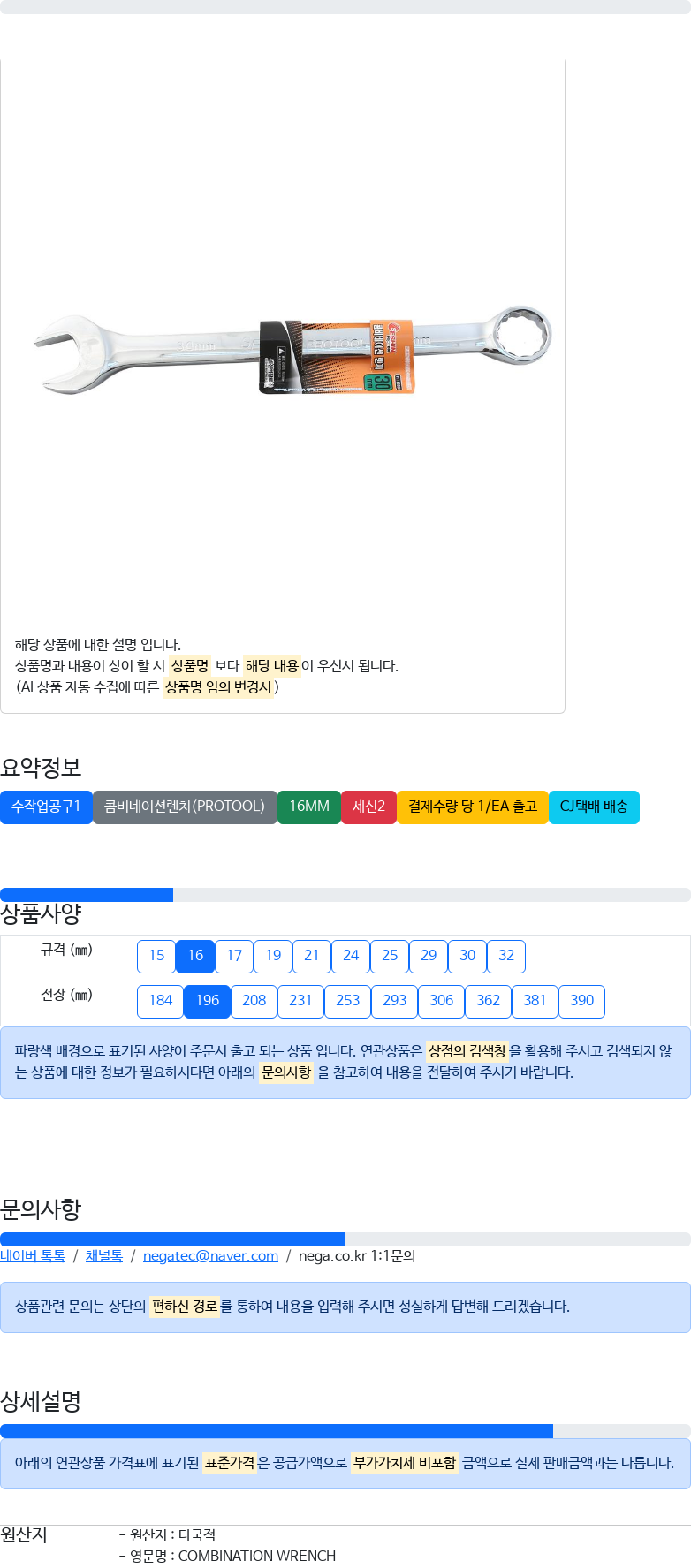
Task: Click the progress bar under 문의사항
Action: tap(345, 1239)
